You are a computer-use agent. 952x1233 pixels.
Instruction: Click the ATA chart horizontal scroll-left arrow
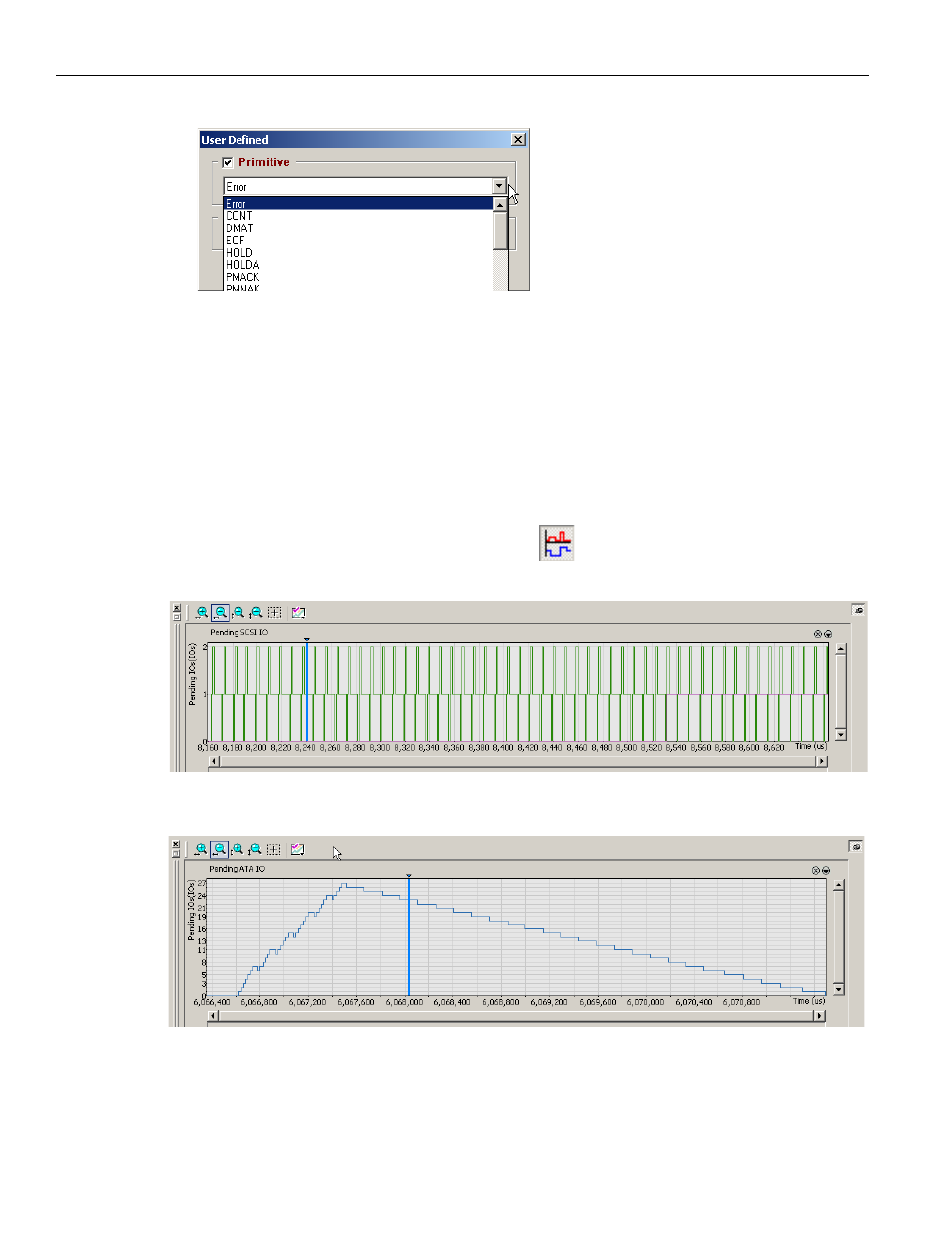213,1016
